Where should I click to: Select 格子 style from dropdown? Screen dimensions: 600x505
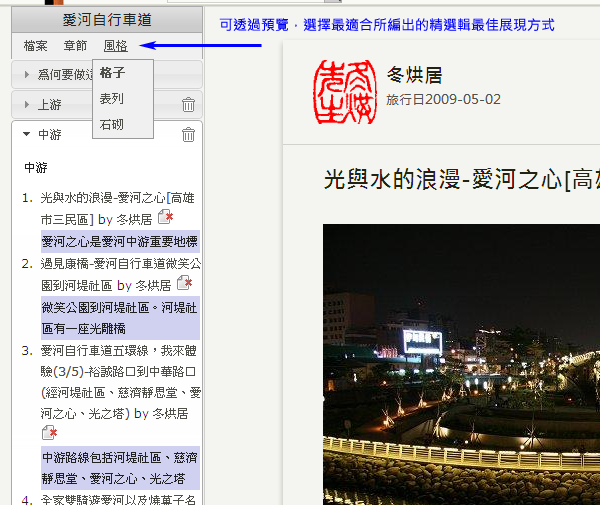point(112,73)
